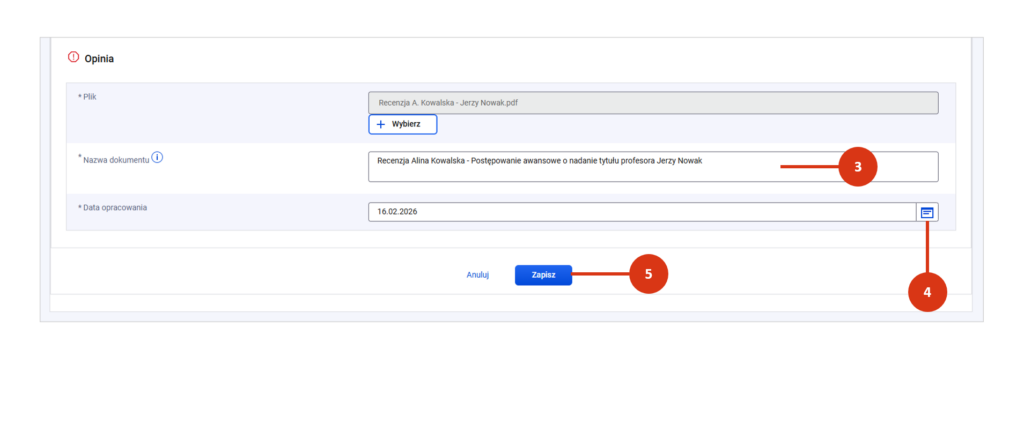Click the required asterisk before Nazwa dokumentu
This screenshot has width=1024, height=439.
[x=80, y=157]
